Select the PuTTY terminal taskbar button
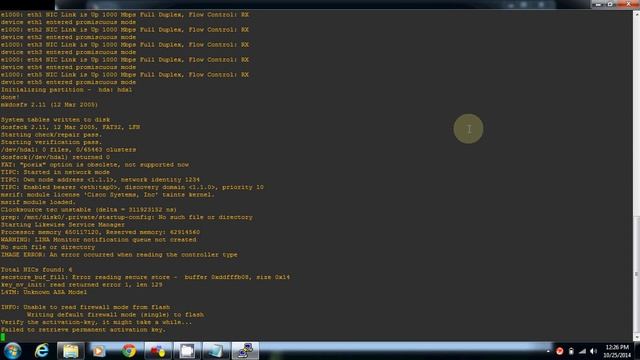640x360 pixels. click(x=245, y=351)
